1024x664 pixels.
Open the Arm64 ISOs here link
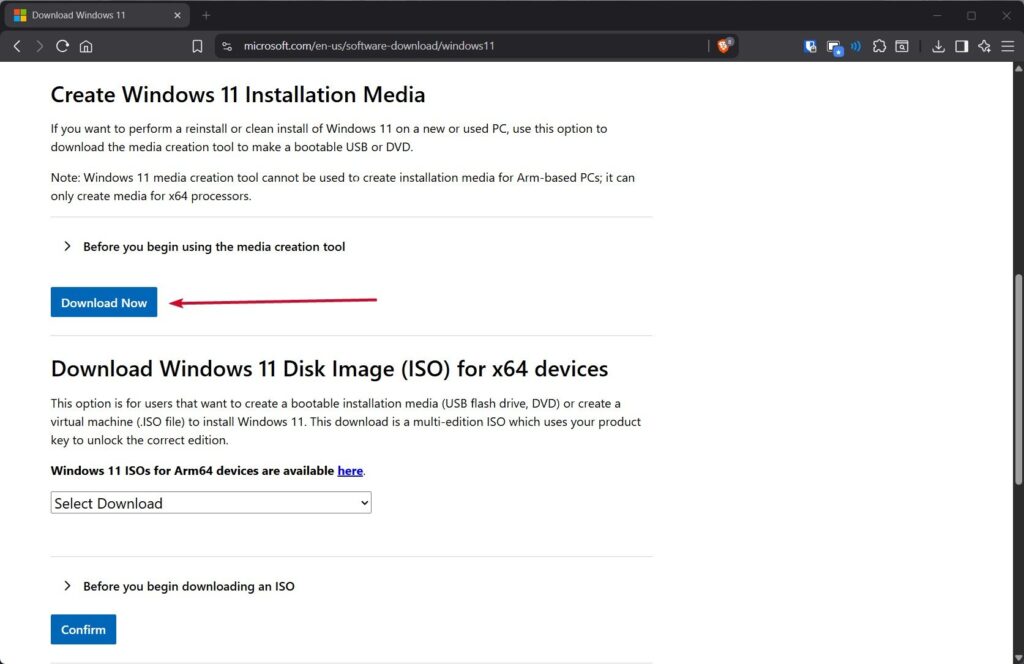pos(350,470)
